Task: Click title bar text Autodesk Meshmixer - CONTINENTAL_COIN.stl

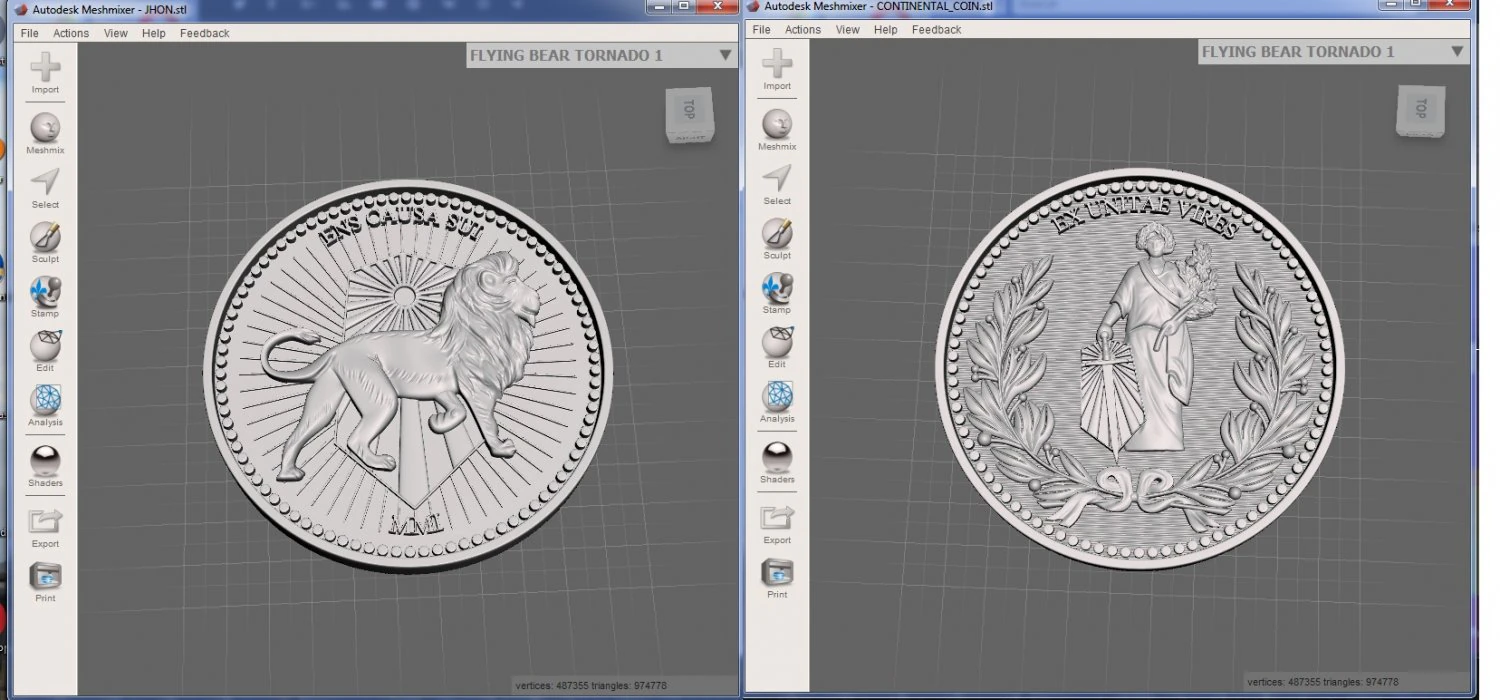Action: click(x=879, y=6)
